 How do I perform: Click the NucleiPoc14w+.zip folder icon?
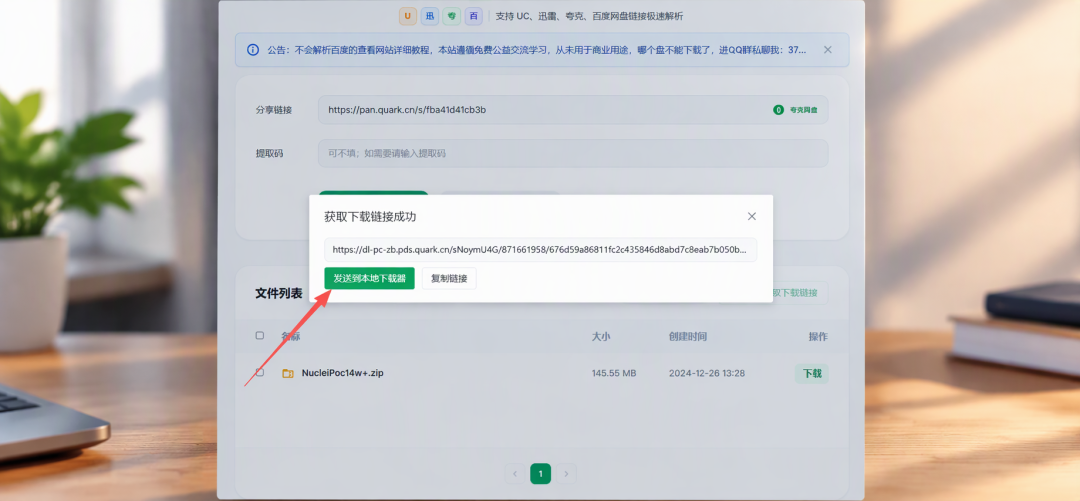pyautogui.click(x=288, y=373)
